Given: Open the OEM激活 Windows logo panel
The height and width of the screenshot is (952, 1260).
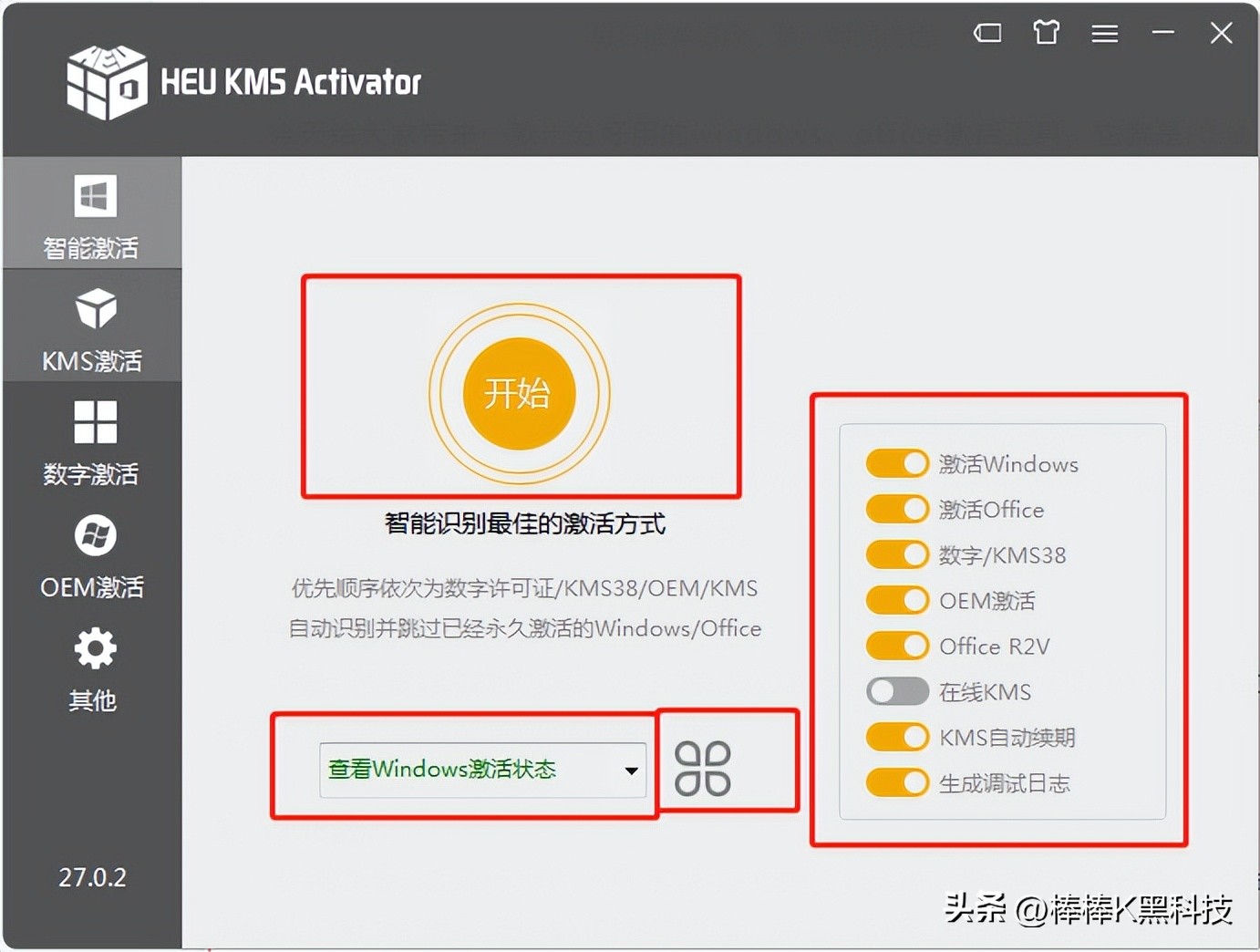Looking at the screenshot, I should 92,554.
